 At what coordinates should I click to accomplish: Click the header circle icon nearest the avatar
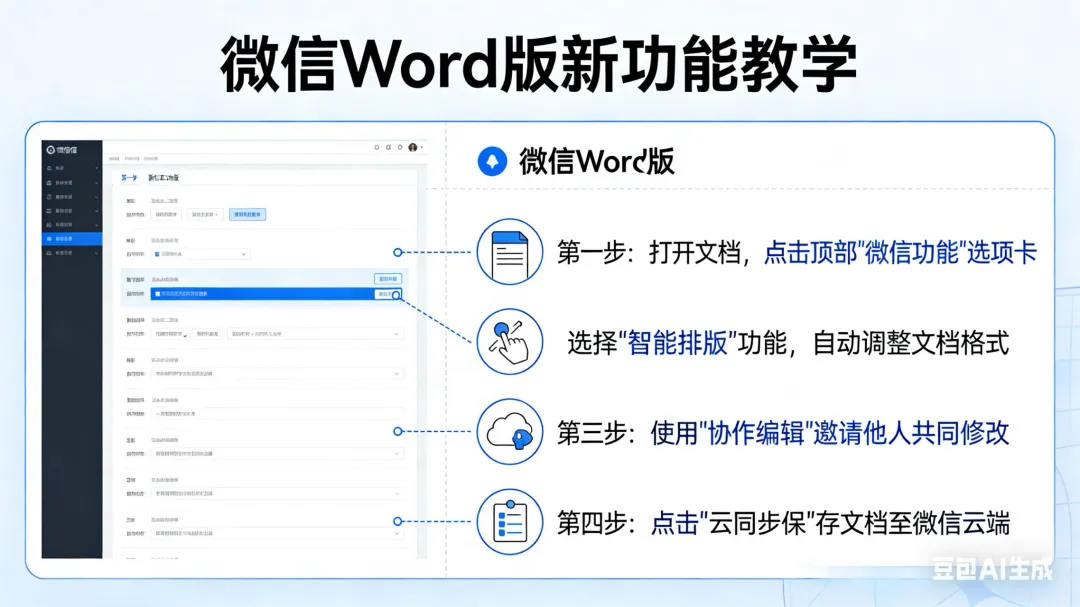(400, 147)
